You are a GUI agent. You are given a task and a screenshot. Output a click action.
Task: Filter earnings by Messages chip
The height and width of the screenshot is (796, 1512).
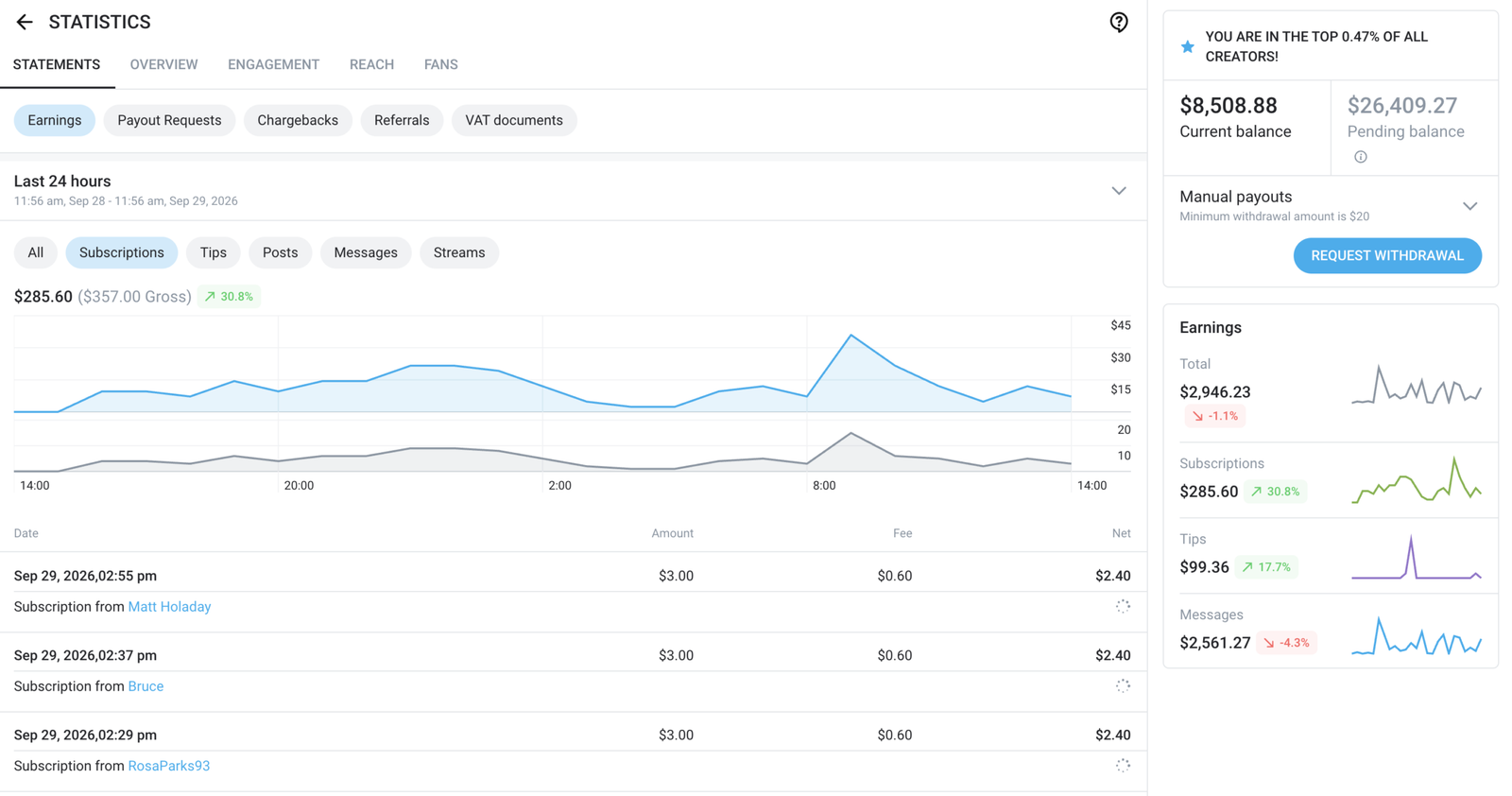pyautogui.click(x=366, y=252)
